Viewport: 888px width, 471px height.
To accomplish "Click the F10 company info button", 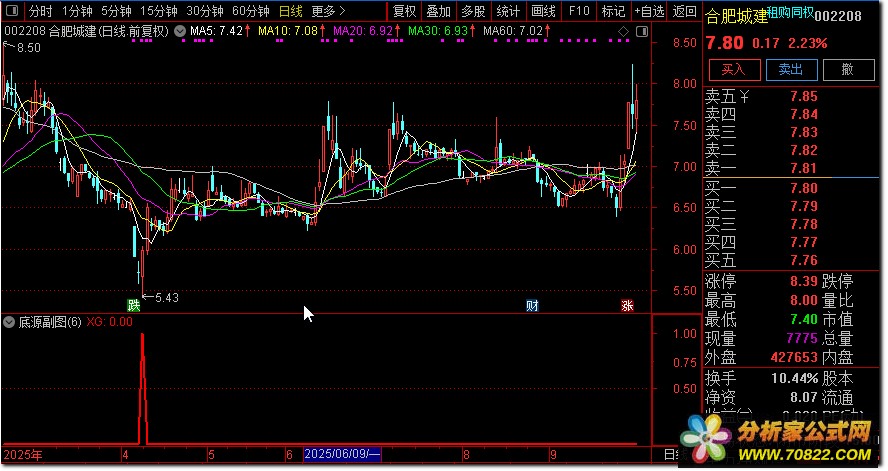I will point(578,12).
